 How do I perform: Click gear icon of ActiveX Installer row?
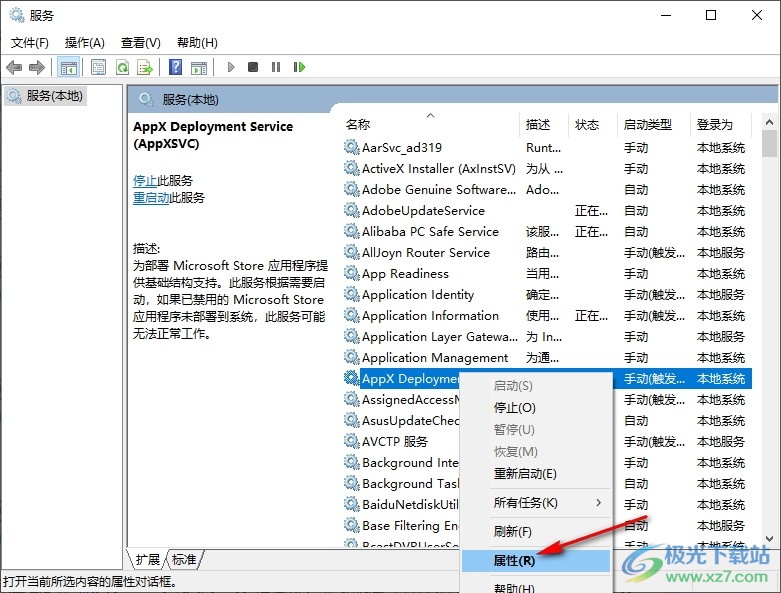(x=352, y=168)
